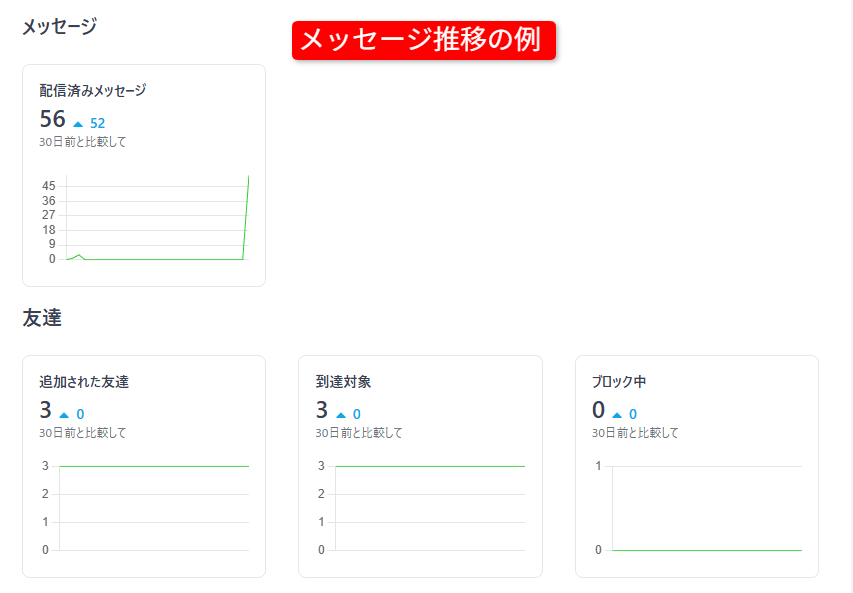Click the ブロック中 line chart
This screenshot has width=853, height=593.
tap(706, 507)
